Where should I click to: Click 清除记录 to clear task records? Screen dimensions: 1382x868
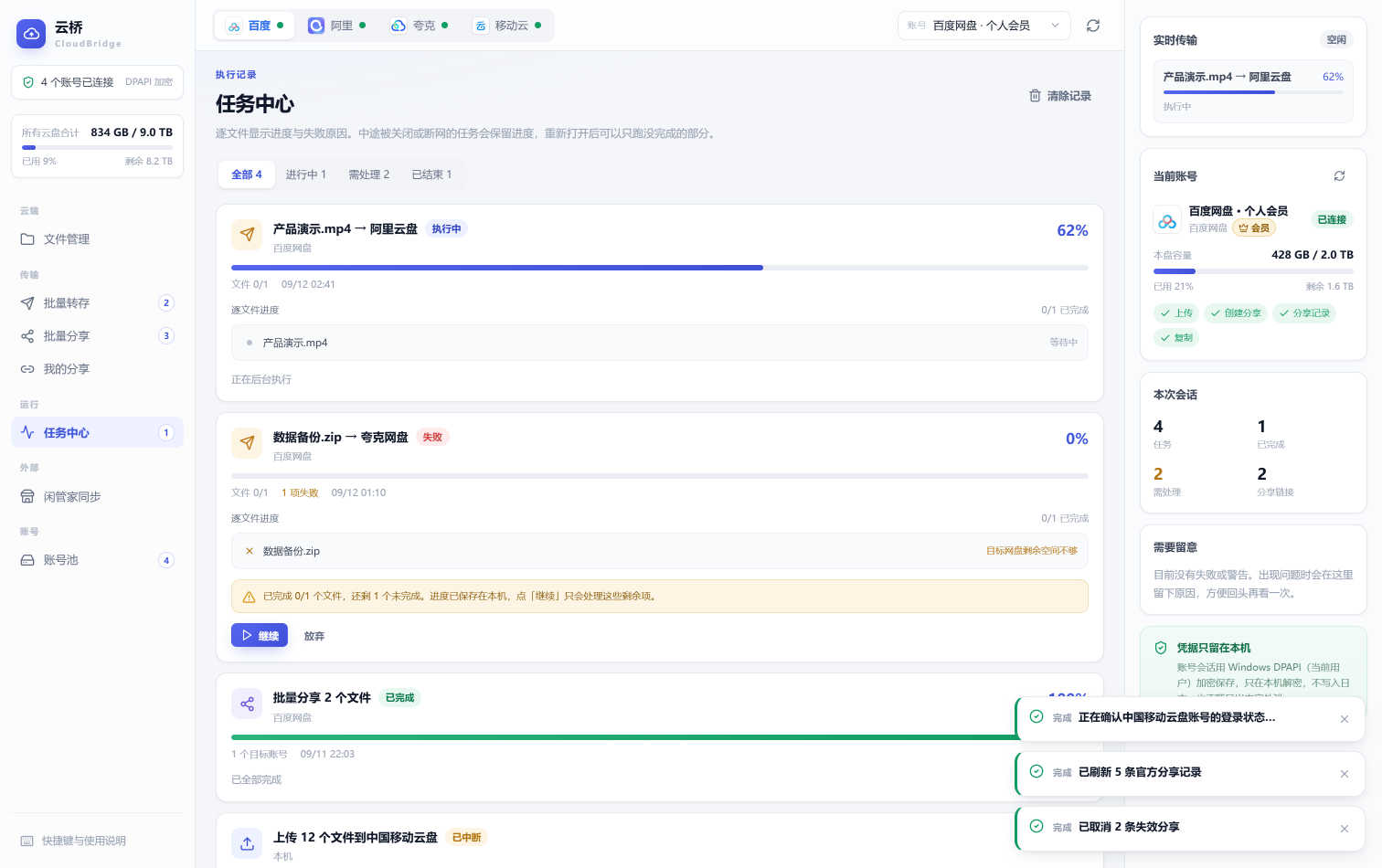click(x=1060, y=96)
